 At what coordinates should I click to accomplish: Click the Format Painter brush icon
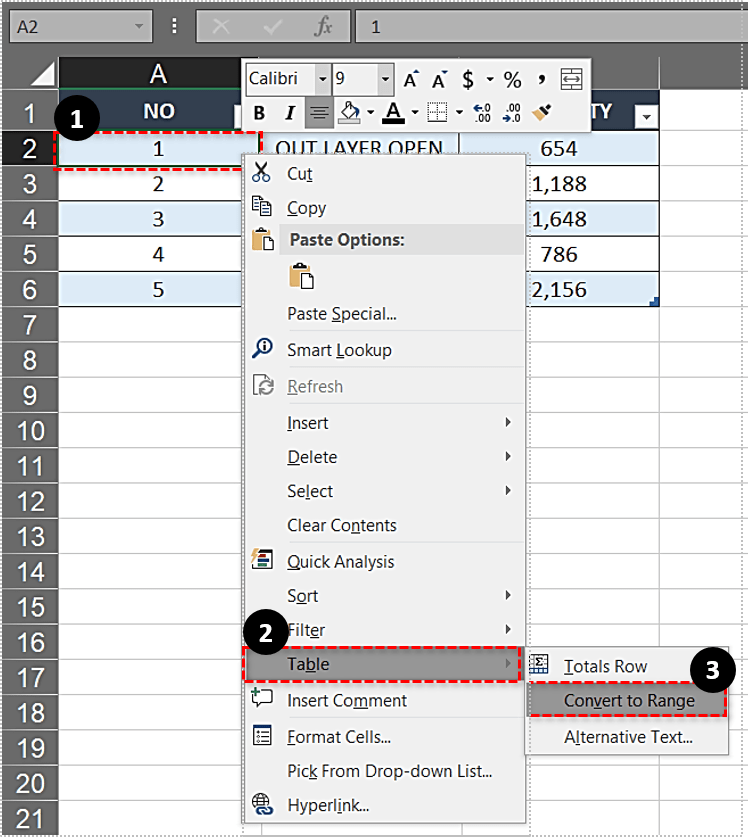tap(545, 113)
